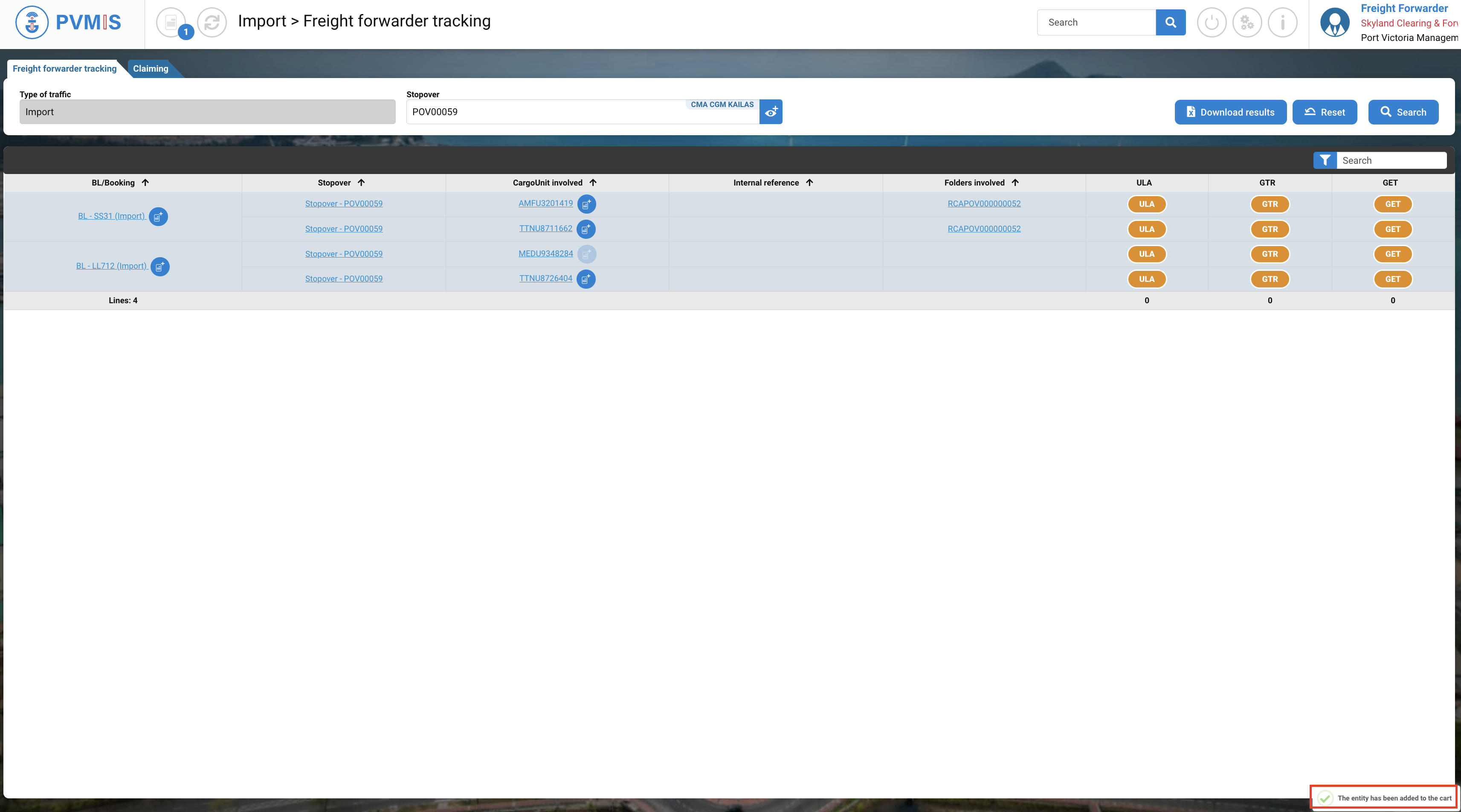The width and height of the screenshot is (1461, 812).
Task: Switch to the Claiming tab
Action: click(150, 69)
